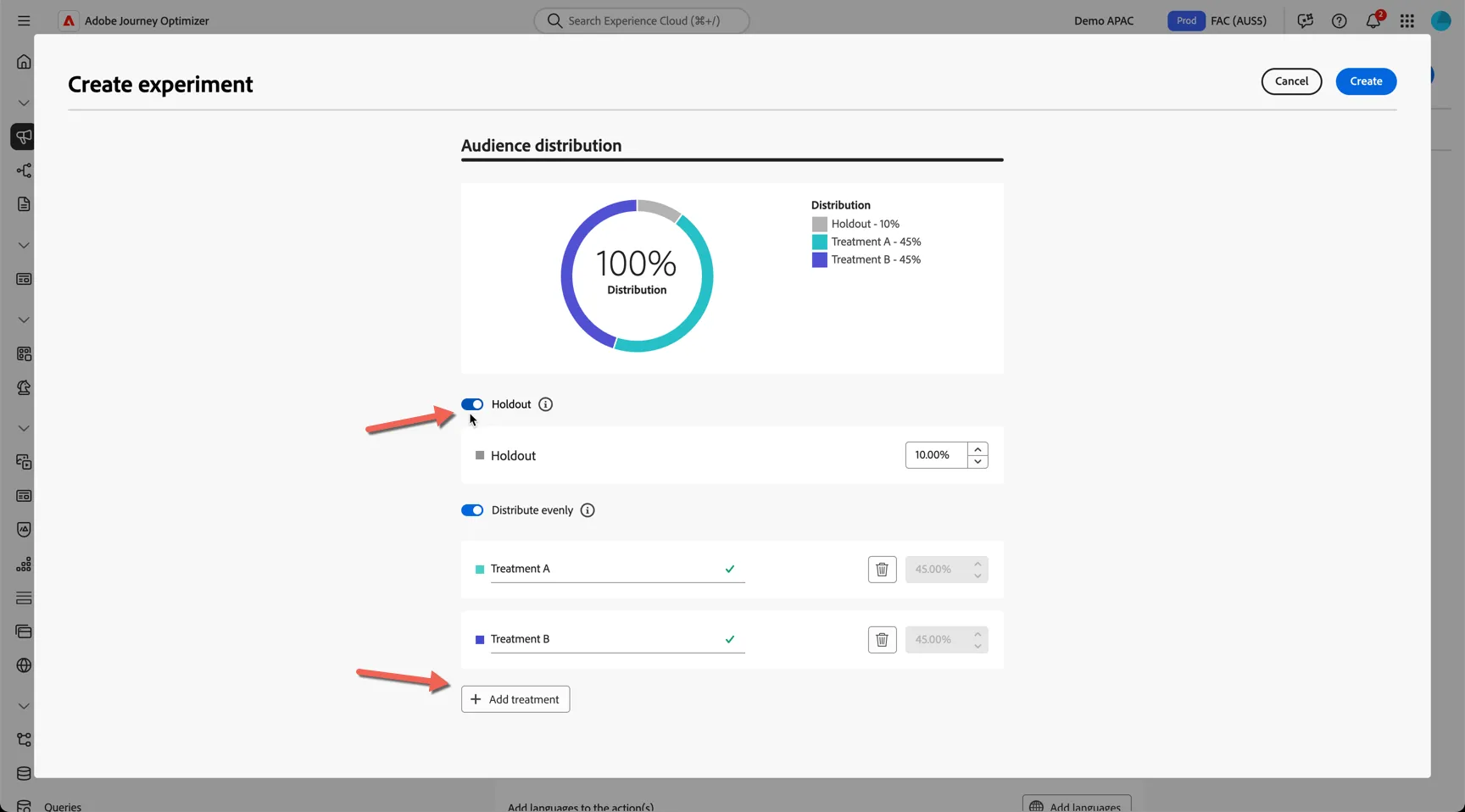Click the Distribute evenly info icon
Viewport: 1465px width, 812px height.
pyautogui.click(x=588, y=510)
